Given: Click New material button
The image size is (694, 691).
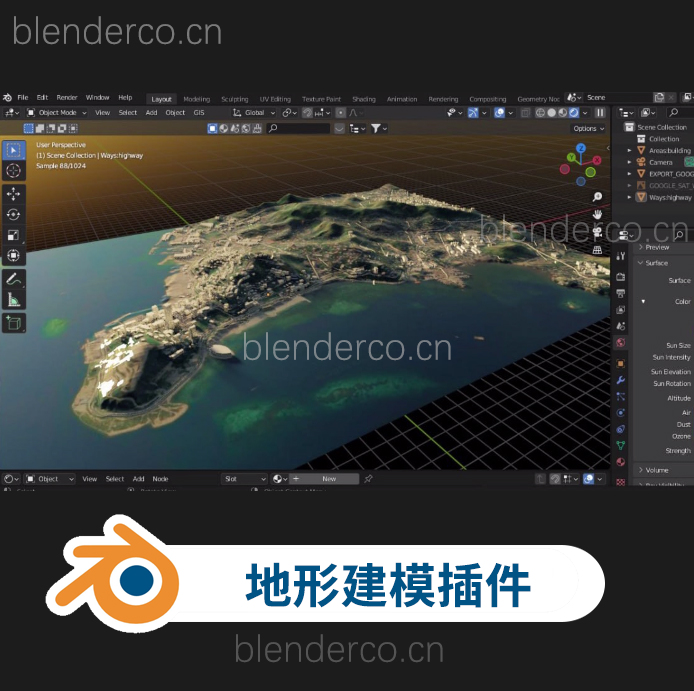Looking at the screenshot, I should [325, 479].
